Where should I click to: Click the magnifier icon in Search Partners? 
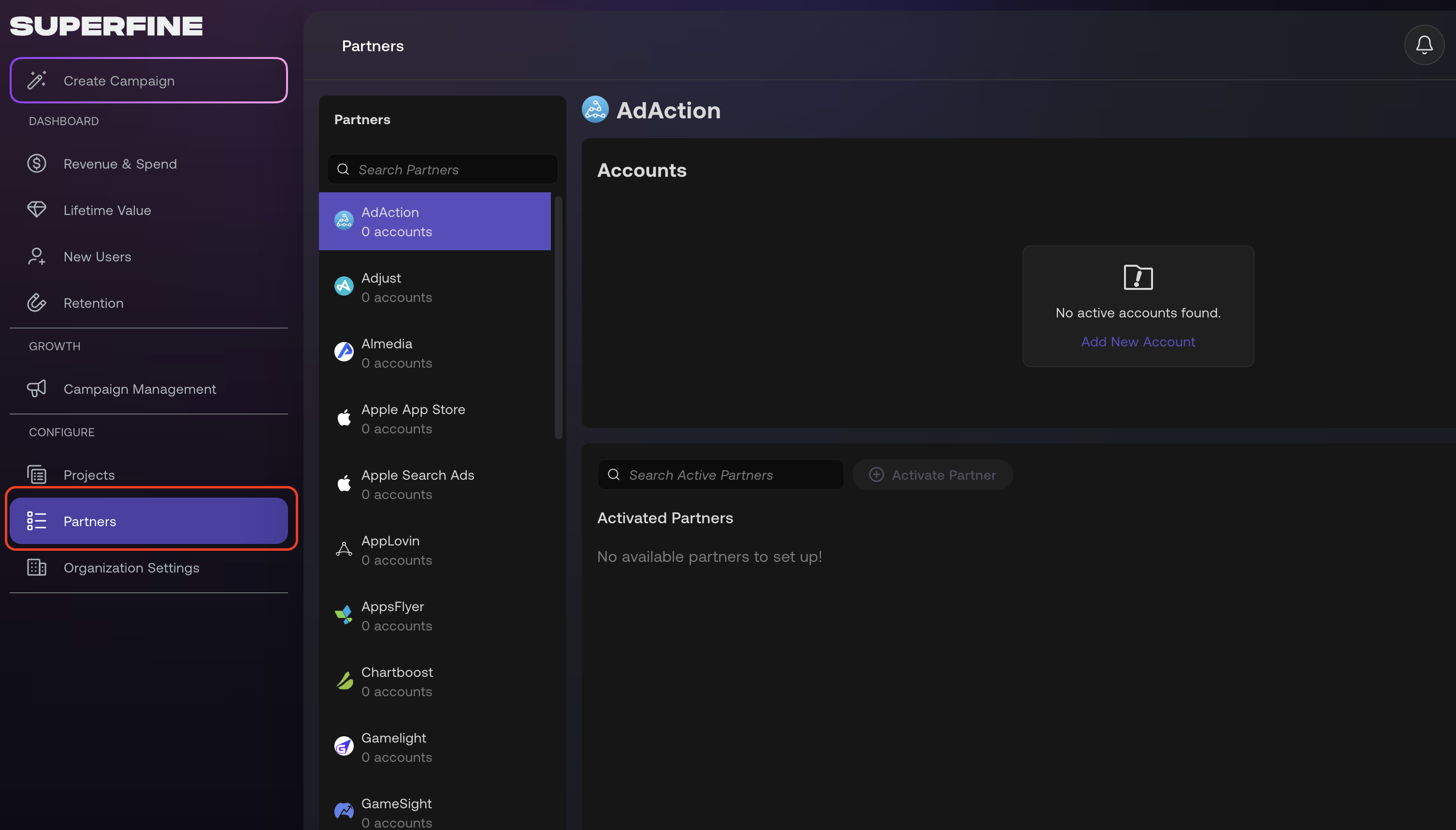pyautogui.click(x=343, y=169)
